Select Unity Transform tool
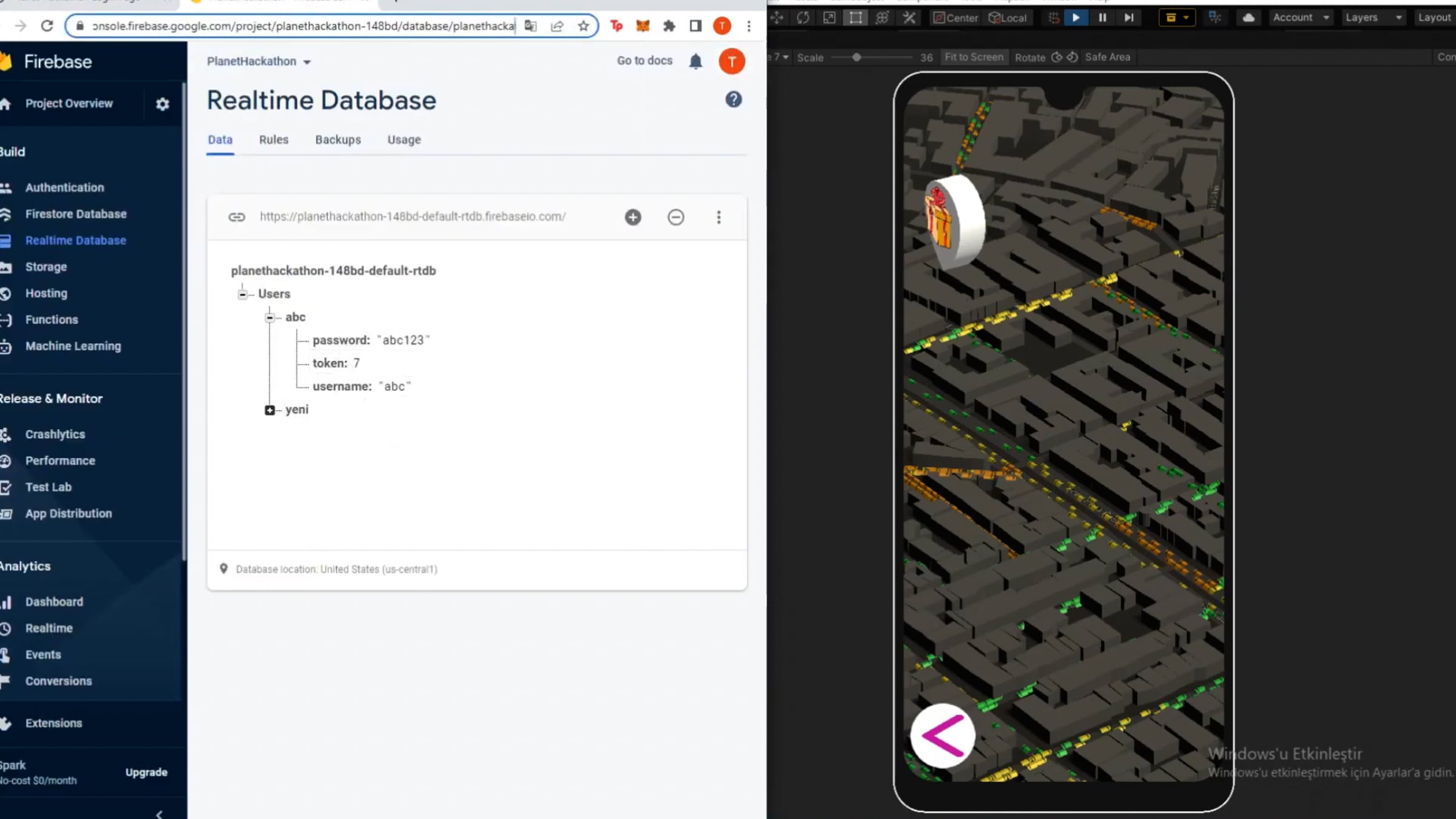Image resolution: width=1456 pixels, height=819 pixels. point(882,18)
